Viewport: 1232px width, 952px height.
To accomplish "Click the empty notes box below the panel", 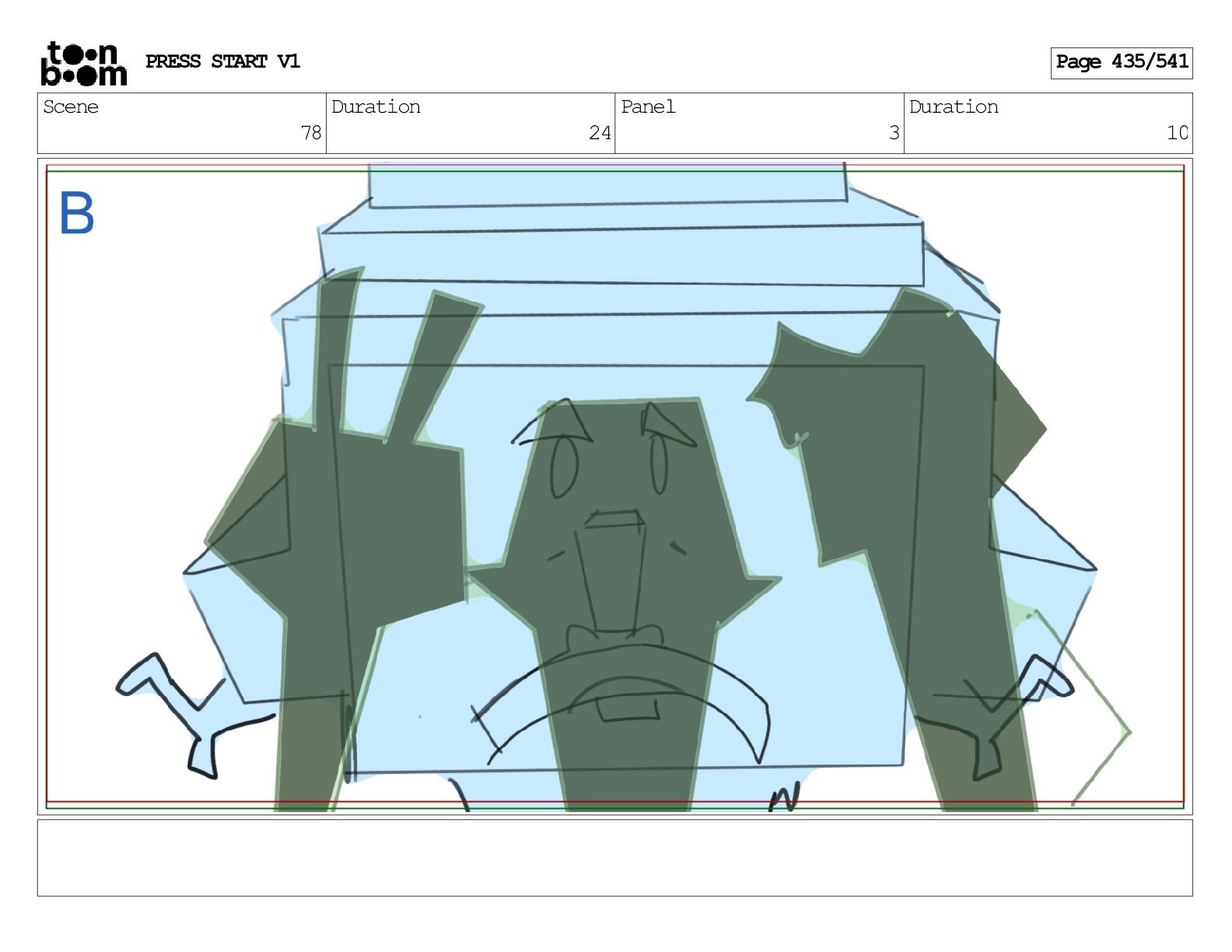I will 614,857.
